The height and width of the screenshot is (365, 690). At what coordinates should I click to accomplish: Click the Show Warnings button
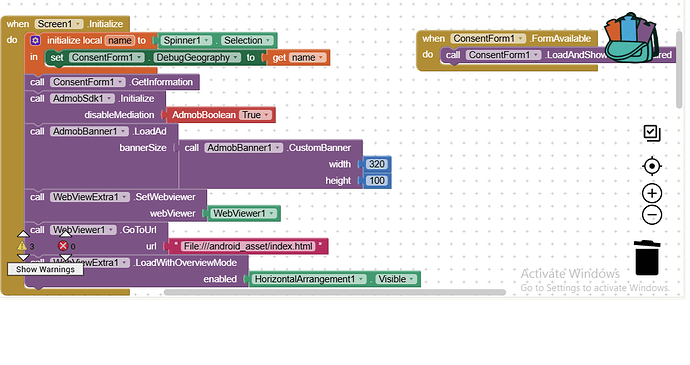pos(45,269)
